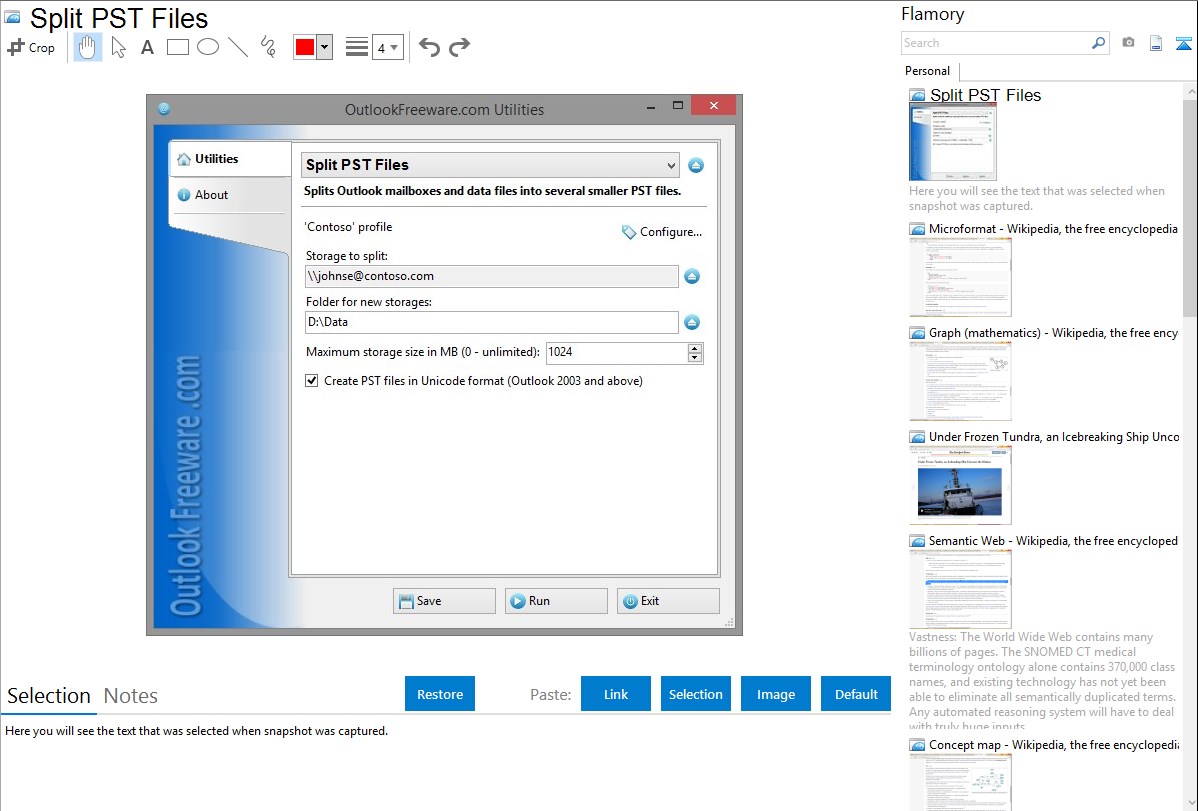1198x811 pixels.
Task: Click the Graph (mathematics) snapshot title
Action: coord(1053,333)
